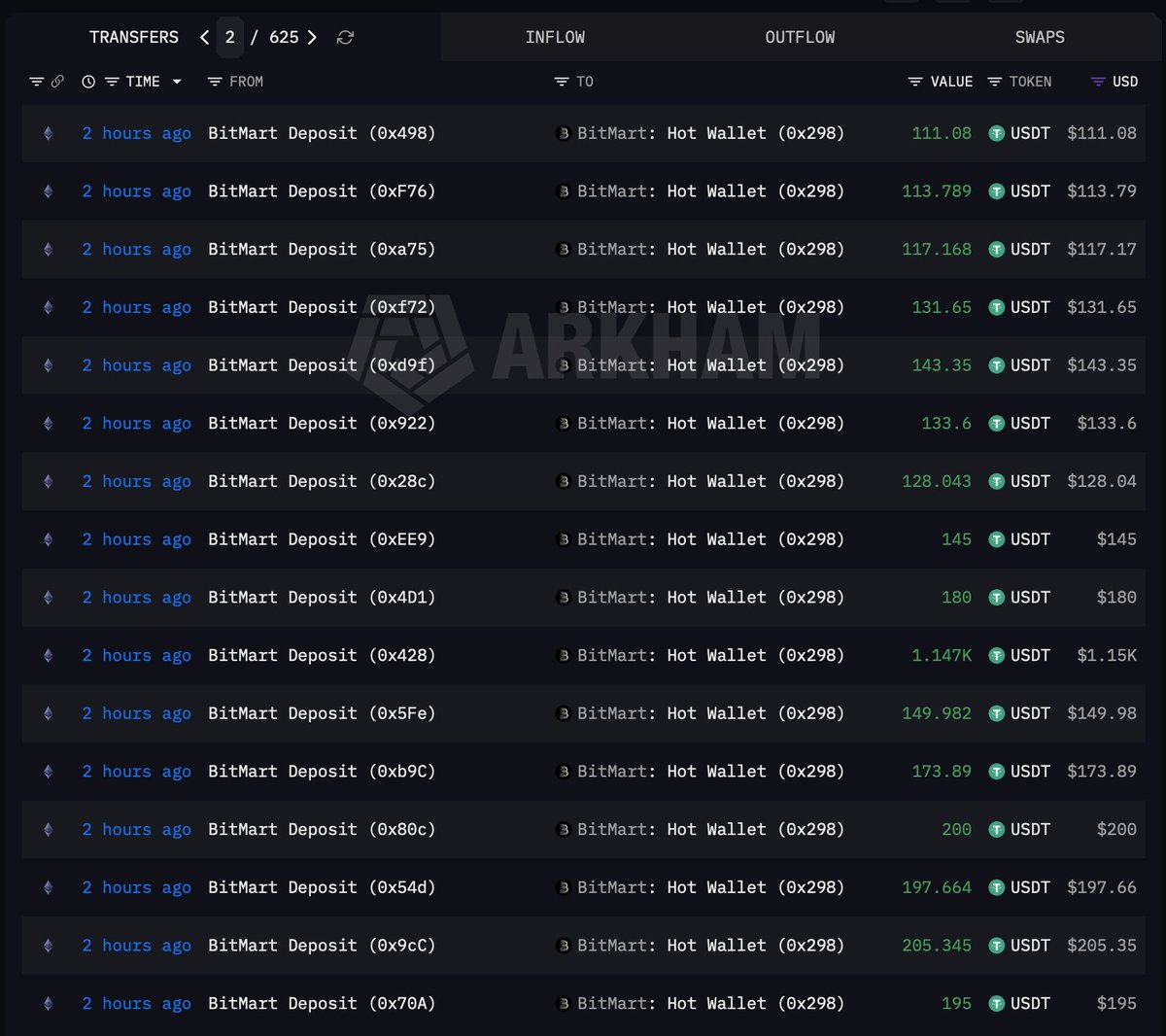Click '2 hours ago' on 0x5Fe row
The image size is (1166, 1036).
click(136, 713)
